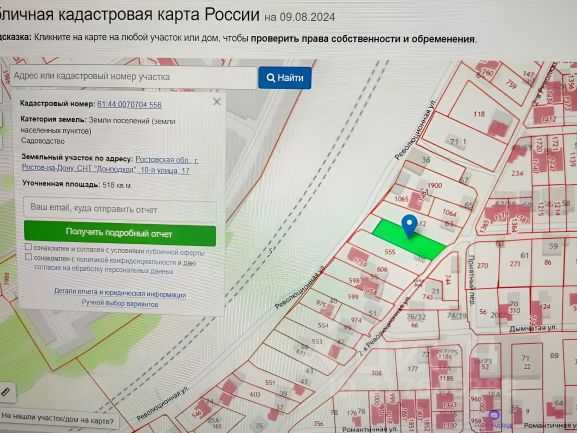
Task: Click the magnifier icon in Найти button
Action: click(x=270, y=78)
